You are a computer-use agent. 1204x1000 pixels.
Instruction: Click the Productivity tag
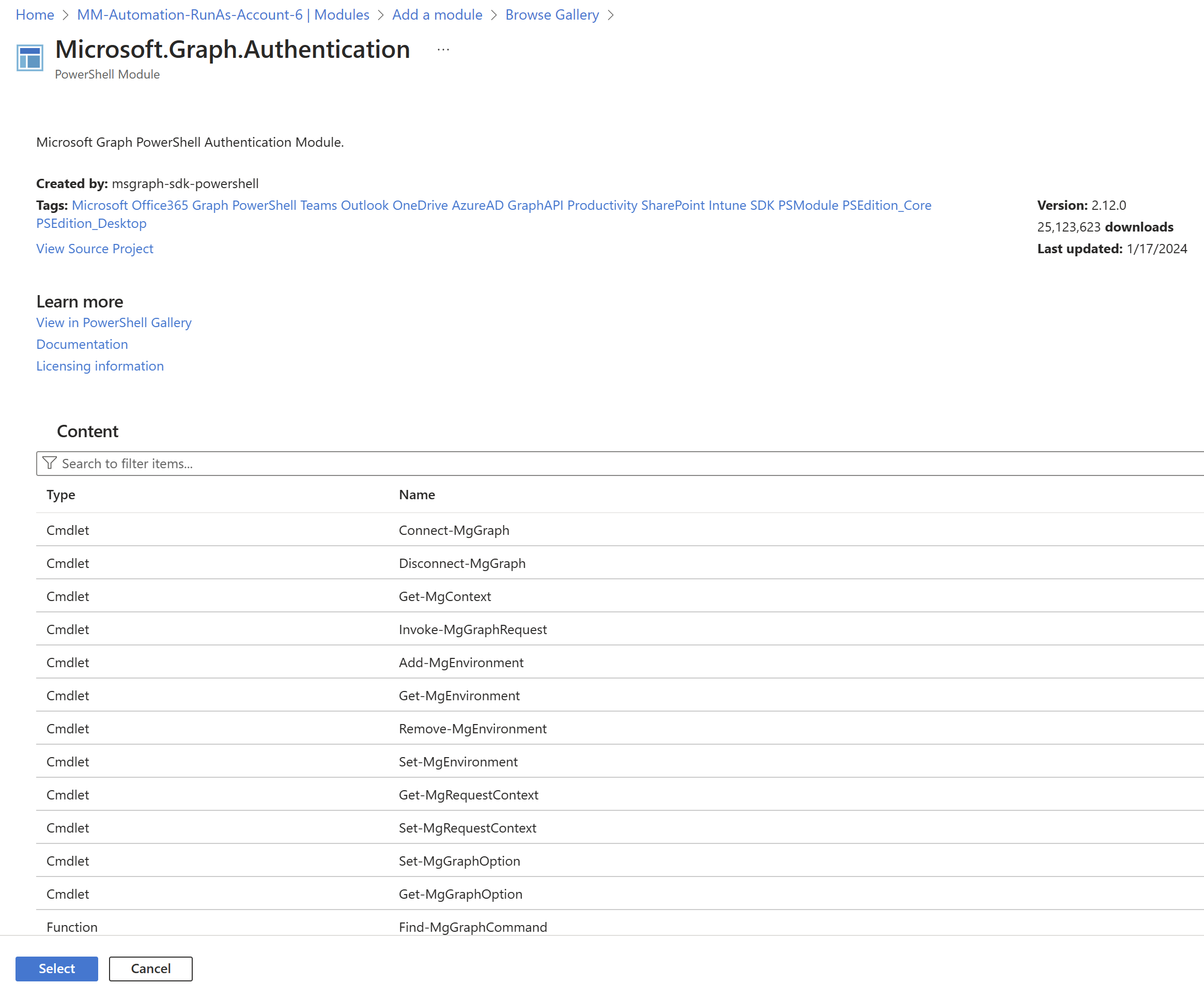tap(602, 205)
